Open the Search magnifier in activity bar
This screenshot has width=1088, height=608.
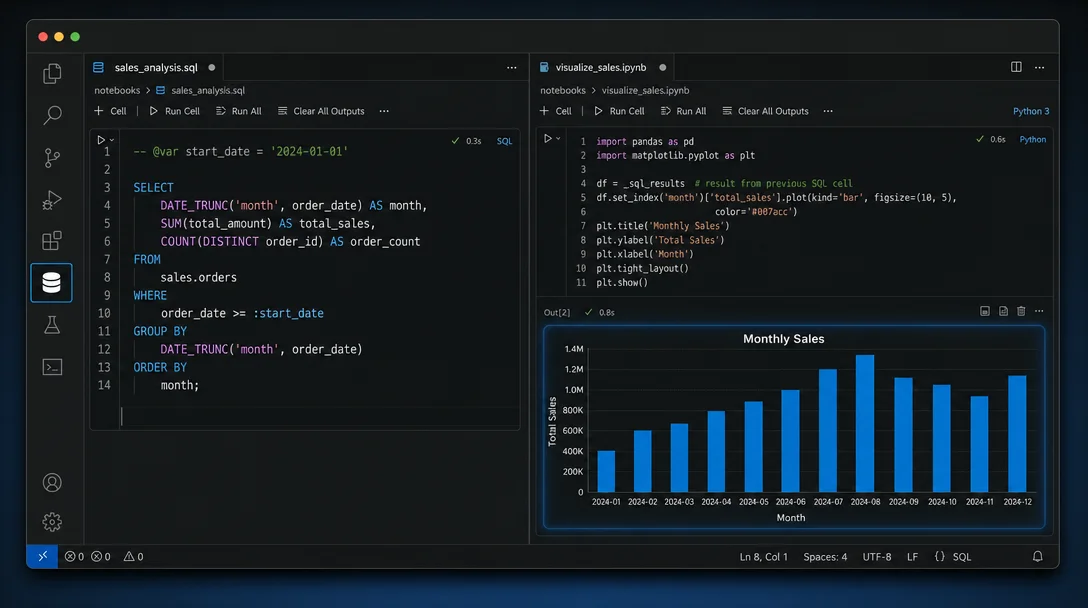coord(52,115)
